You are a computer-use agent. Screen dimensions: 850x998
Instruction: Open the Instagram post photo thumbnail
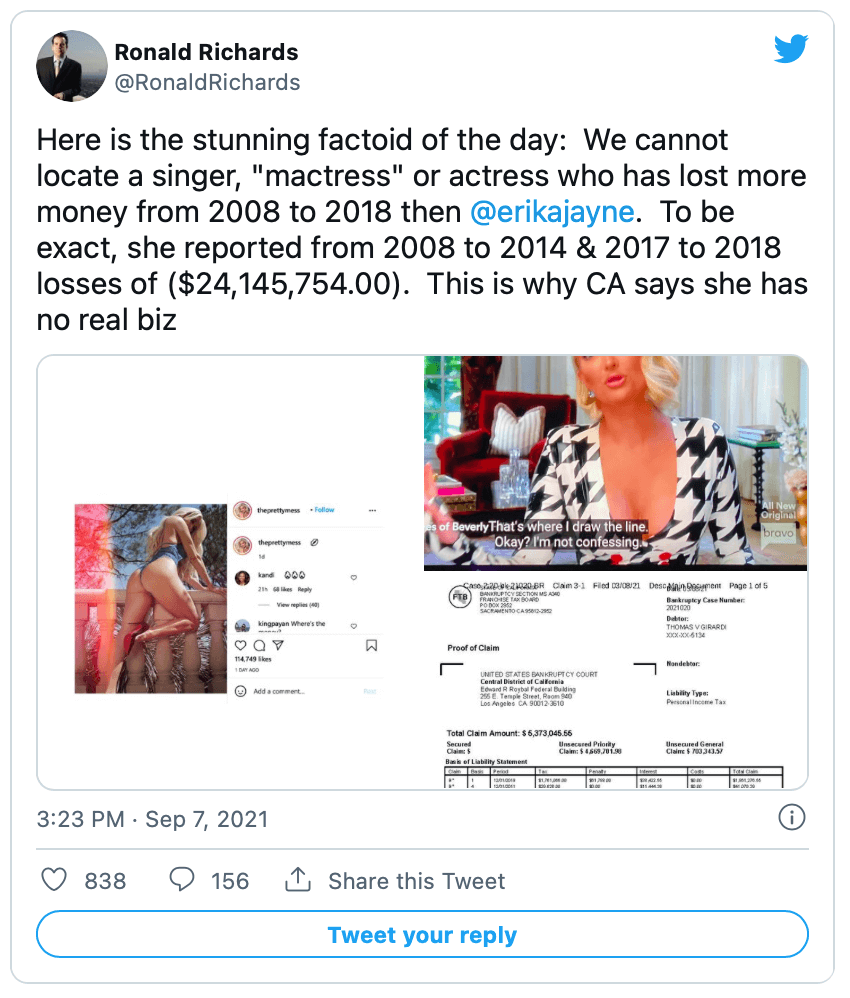(x=151, y=599)
